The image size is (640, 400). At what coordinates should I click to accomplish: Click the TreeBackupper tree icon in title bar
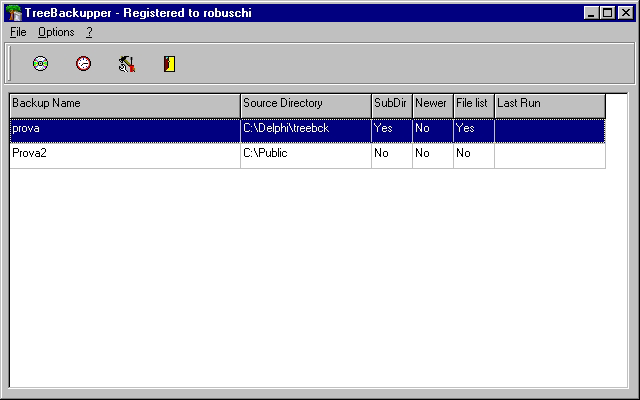pyautogui.click(x=14, y=13)
